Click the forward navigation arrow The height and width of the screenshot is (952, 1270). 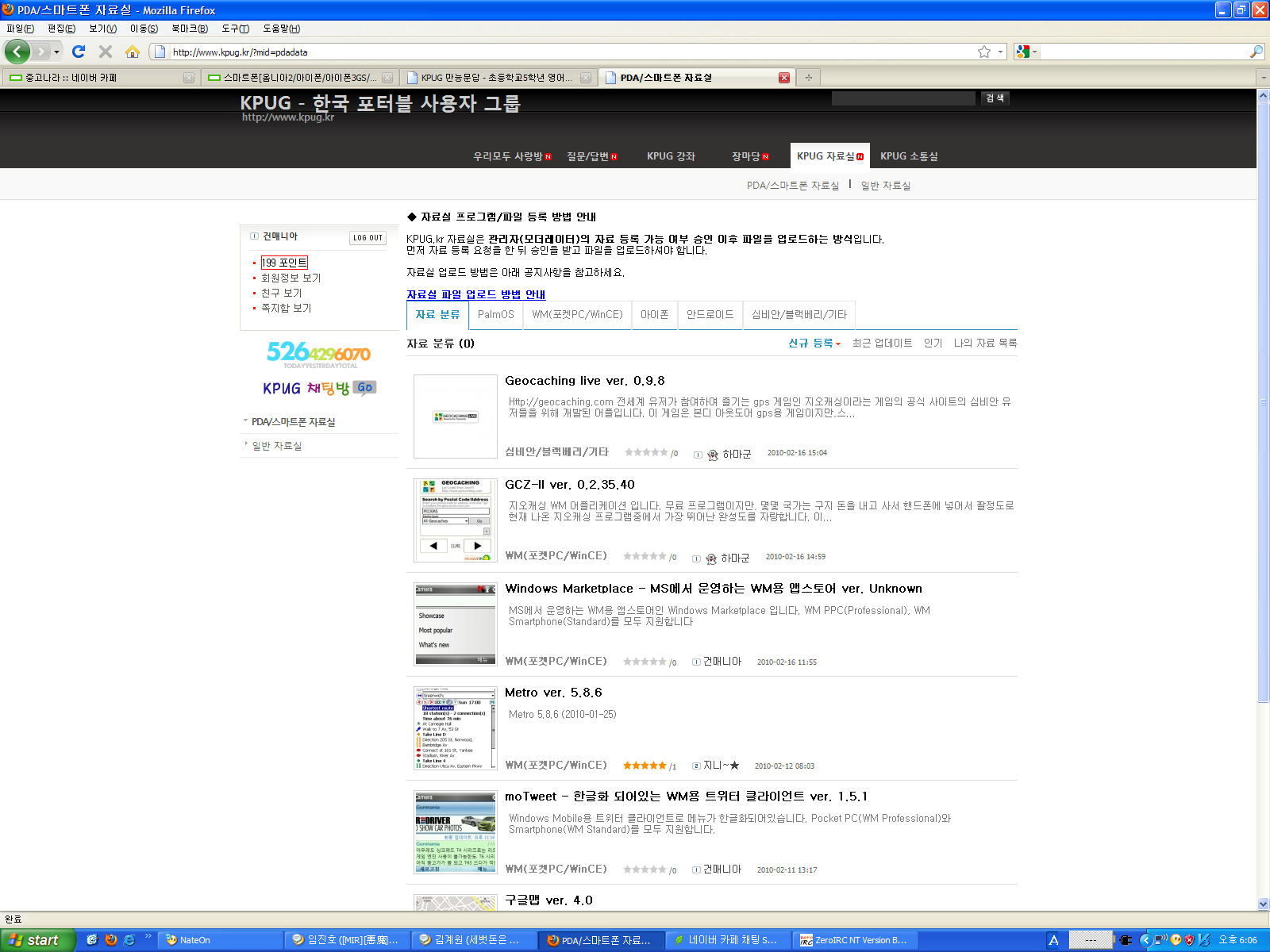[x=41, y=52]
